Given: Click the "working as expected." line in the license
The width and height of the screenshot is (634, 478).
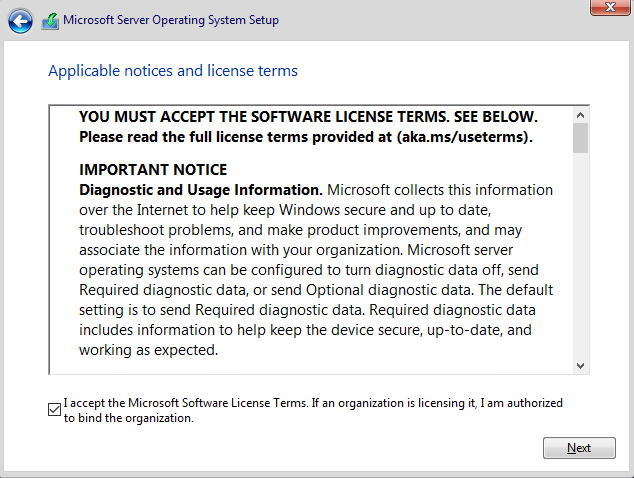Looking at the screenshot, I should tap(148, 351).
